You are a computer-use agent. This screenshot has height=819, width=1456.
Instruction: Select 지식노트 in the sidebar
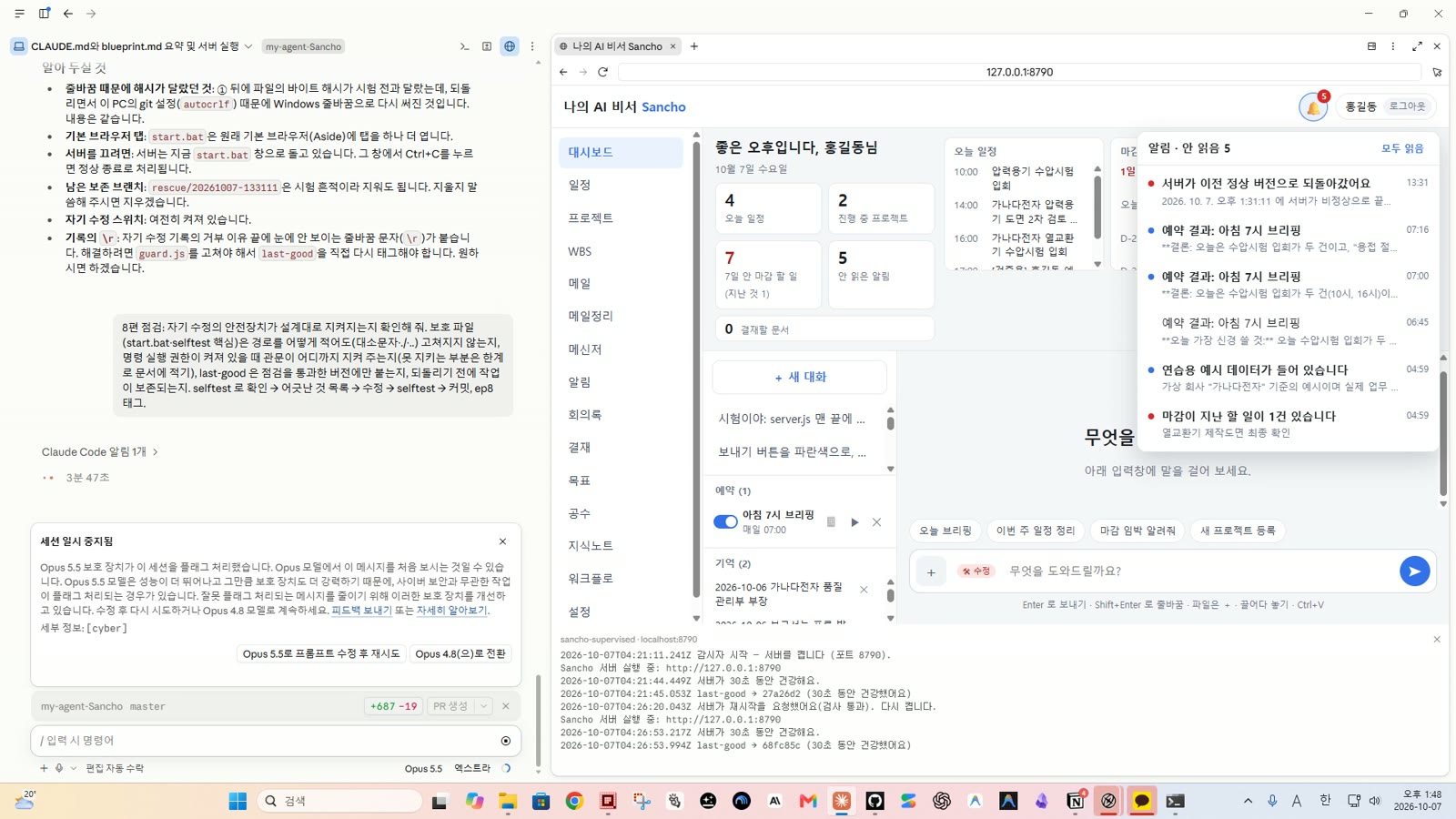coord(621,546)
